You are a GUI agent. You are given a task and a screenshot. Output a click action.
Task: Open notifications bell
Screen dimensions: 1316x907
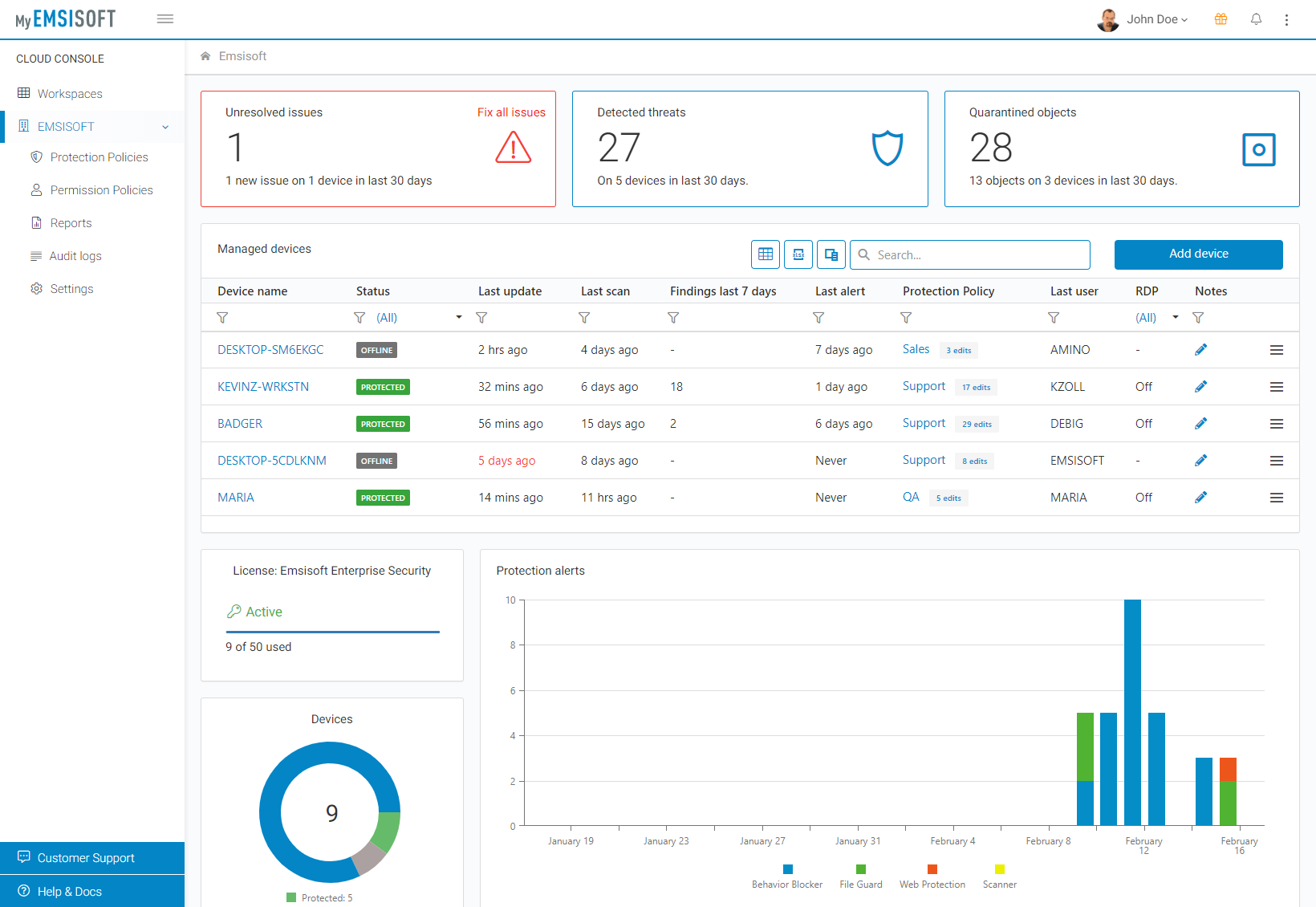click(1256, 19)
